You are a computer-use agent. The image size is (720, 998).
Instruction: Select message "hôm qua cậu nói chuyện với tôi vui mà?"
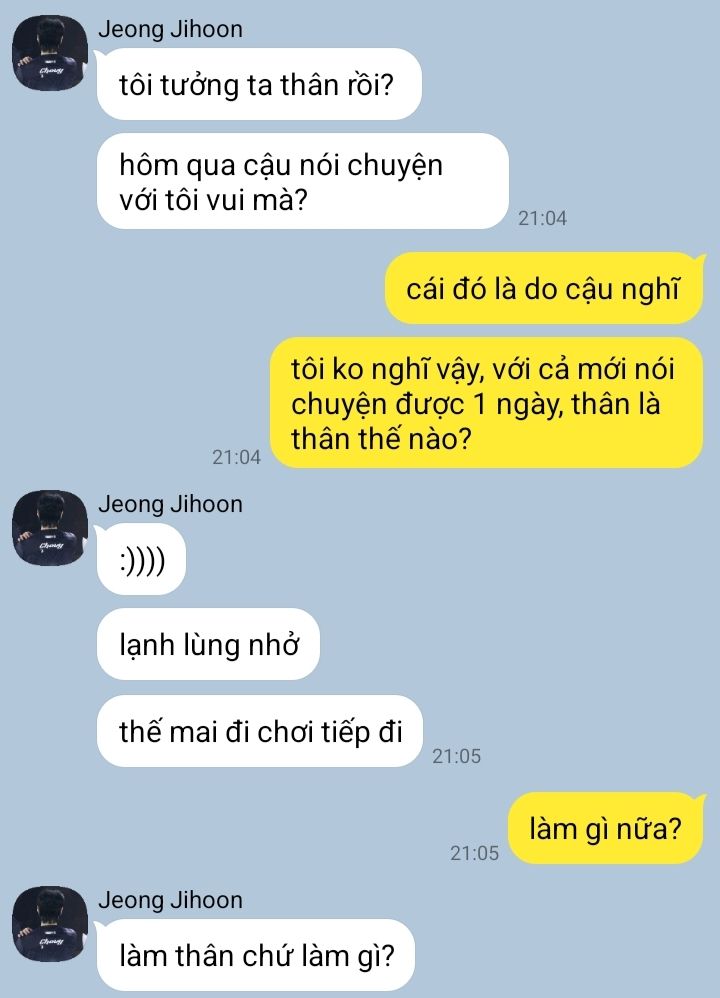pos(303,181)
